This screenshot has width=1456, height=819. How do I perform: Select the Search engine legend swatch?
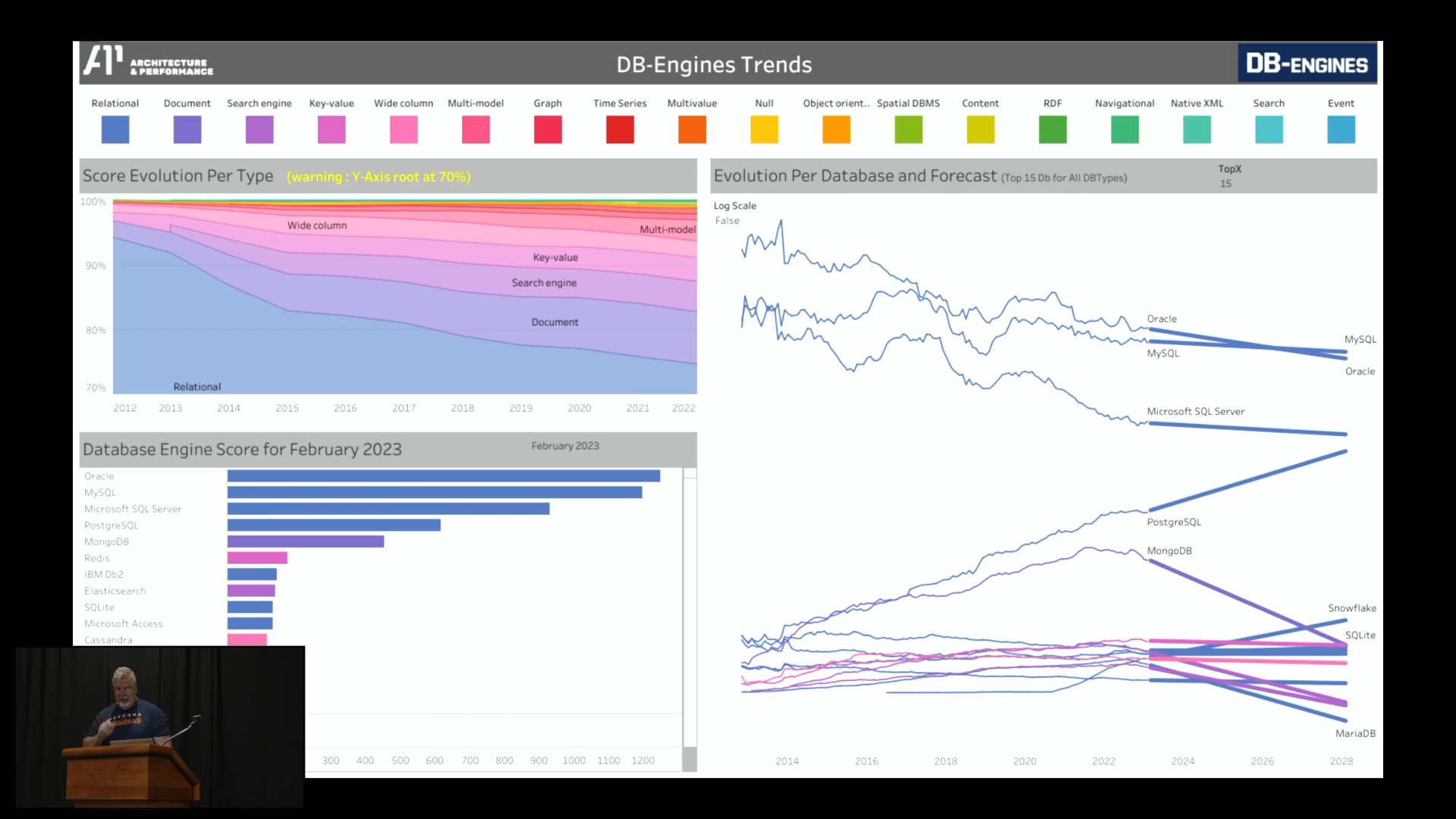259,130
